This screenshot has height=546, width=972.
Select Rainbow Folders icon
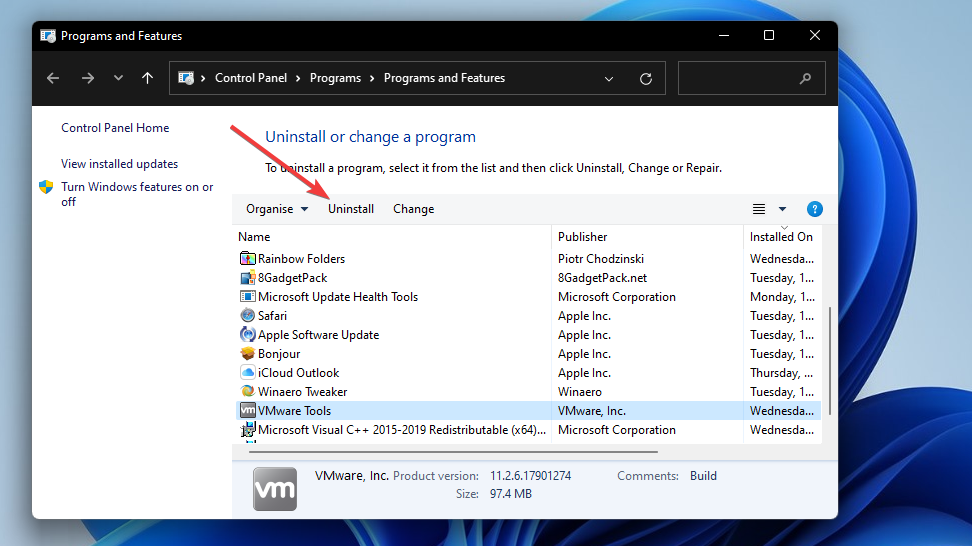click(247, 258)
